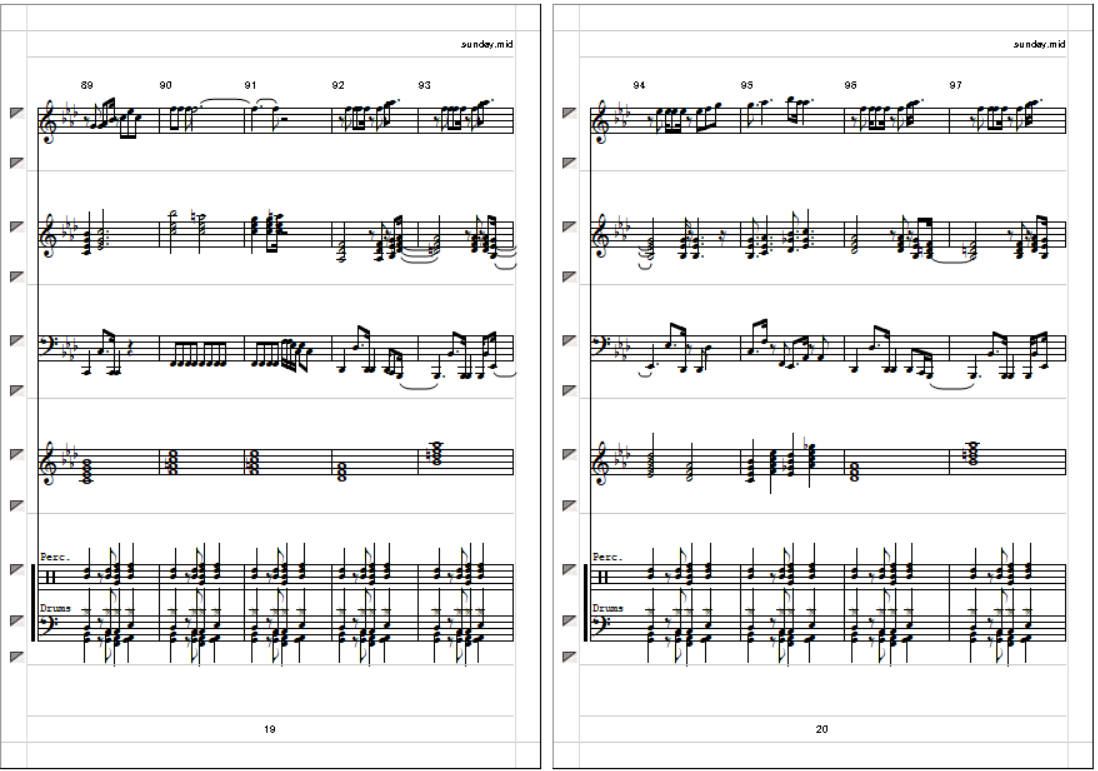Select the handle triangle beside the Drums staff on page 20
The height and width of the screenshot is (771, 1098).
click(570, 620)
